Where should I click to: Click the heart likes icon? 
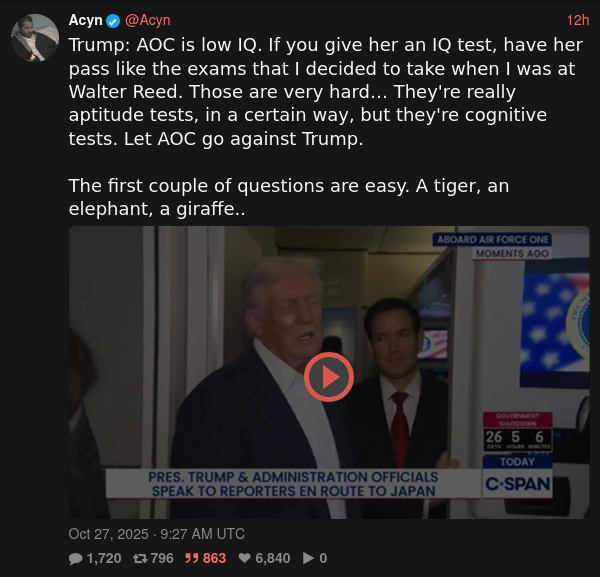245,558
